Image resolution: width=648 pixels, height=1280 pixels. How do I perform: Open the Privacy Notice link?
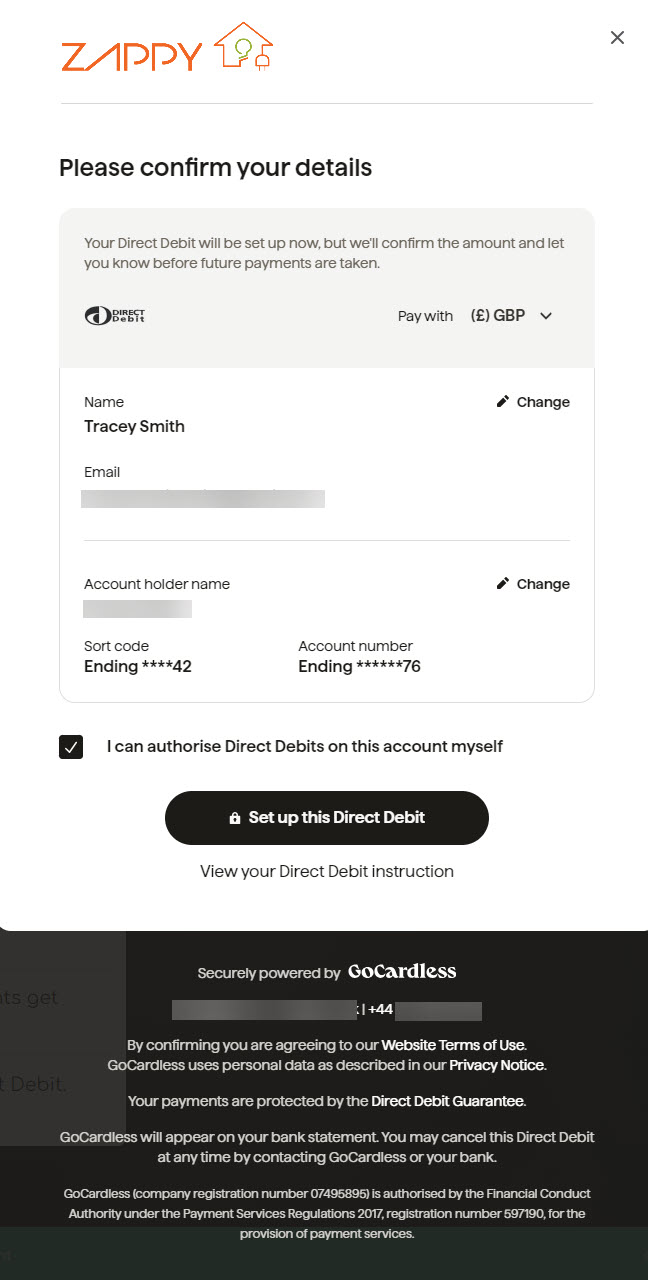[x=497, y=1065]
